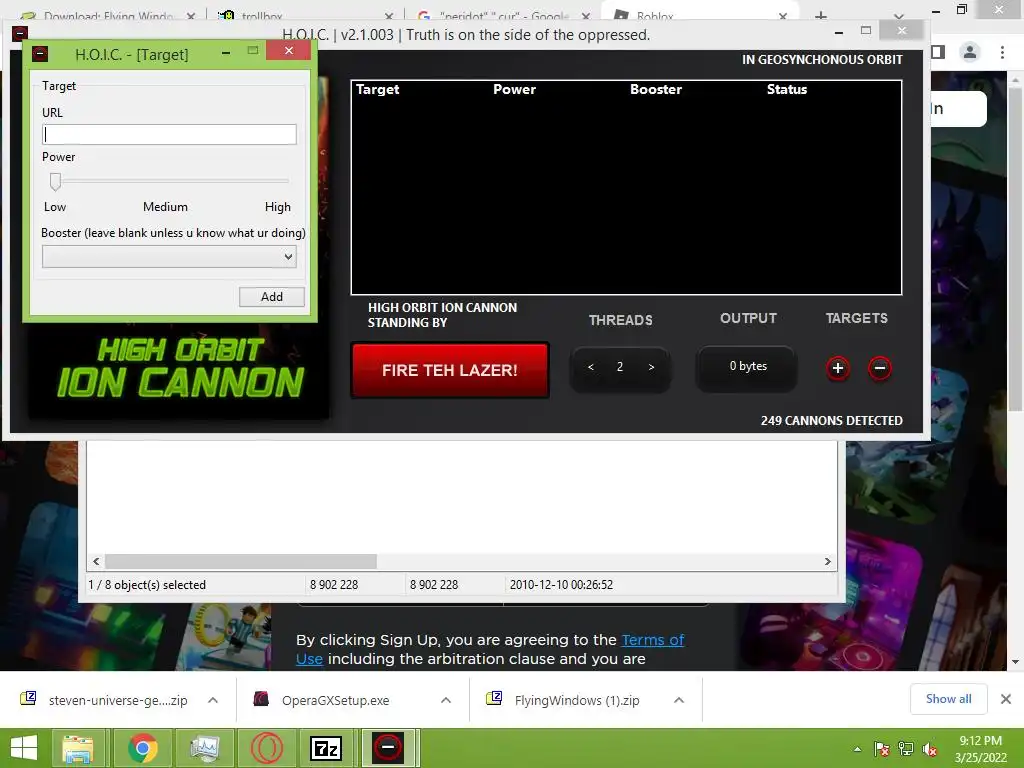Switch to H.O.I.C. in taskbar
This screenshot has width=1024, height=768.
pyautogui.click(x=388, y=748)
